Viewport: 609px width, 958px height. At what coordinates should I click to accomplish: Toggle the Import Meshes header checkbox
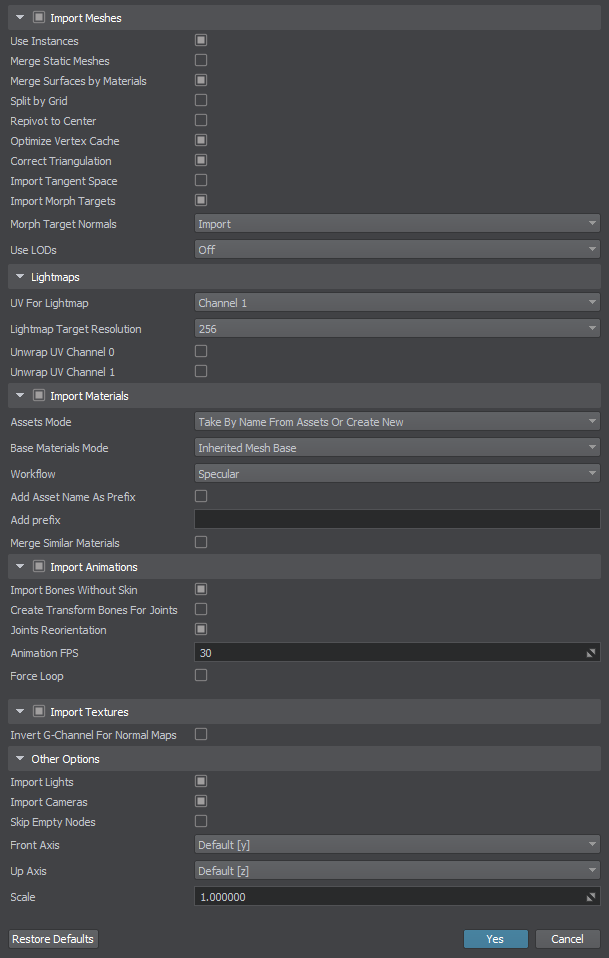pyautogui.click(x=39, y=18)
